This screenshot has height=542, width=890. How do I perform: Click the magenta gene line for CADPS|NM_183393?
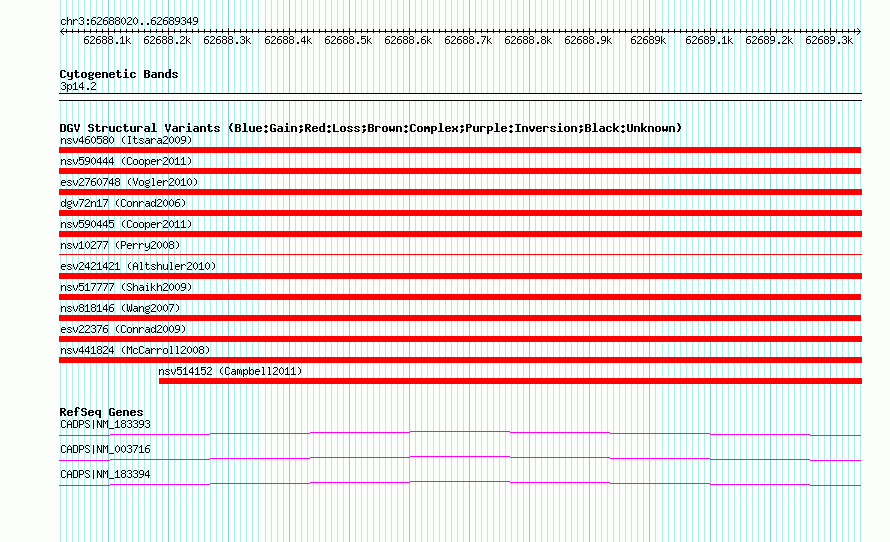[x=460, y=434]
